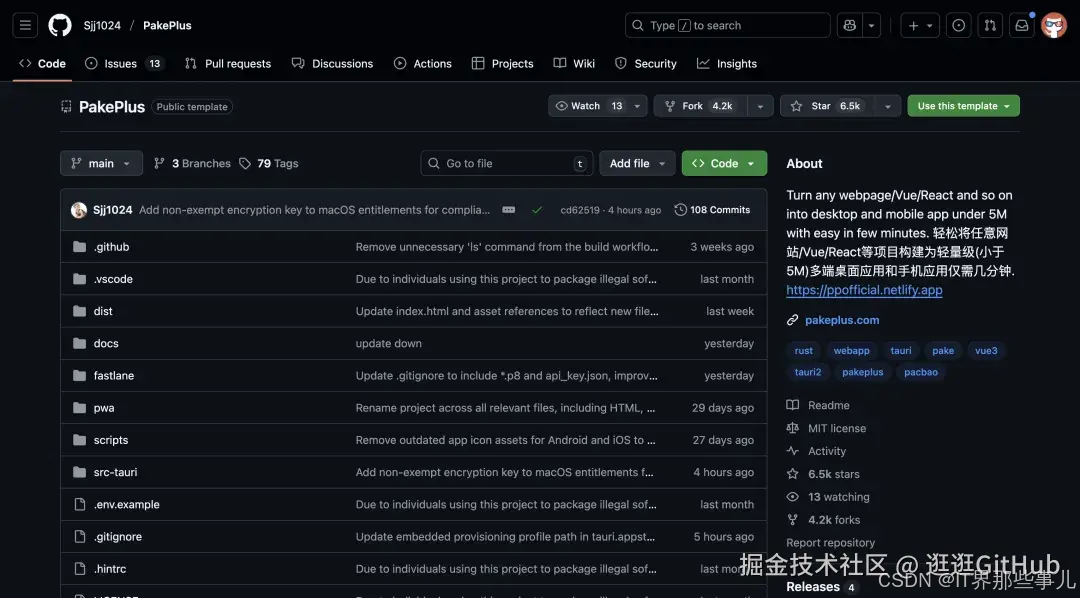Open the plus create-new menu
This screenshot has width=1080, height=598.
pyautogui.click(x=920, y=25)
